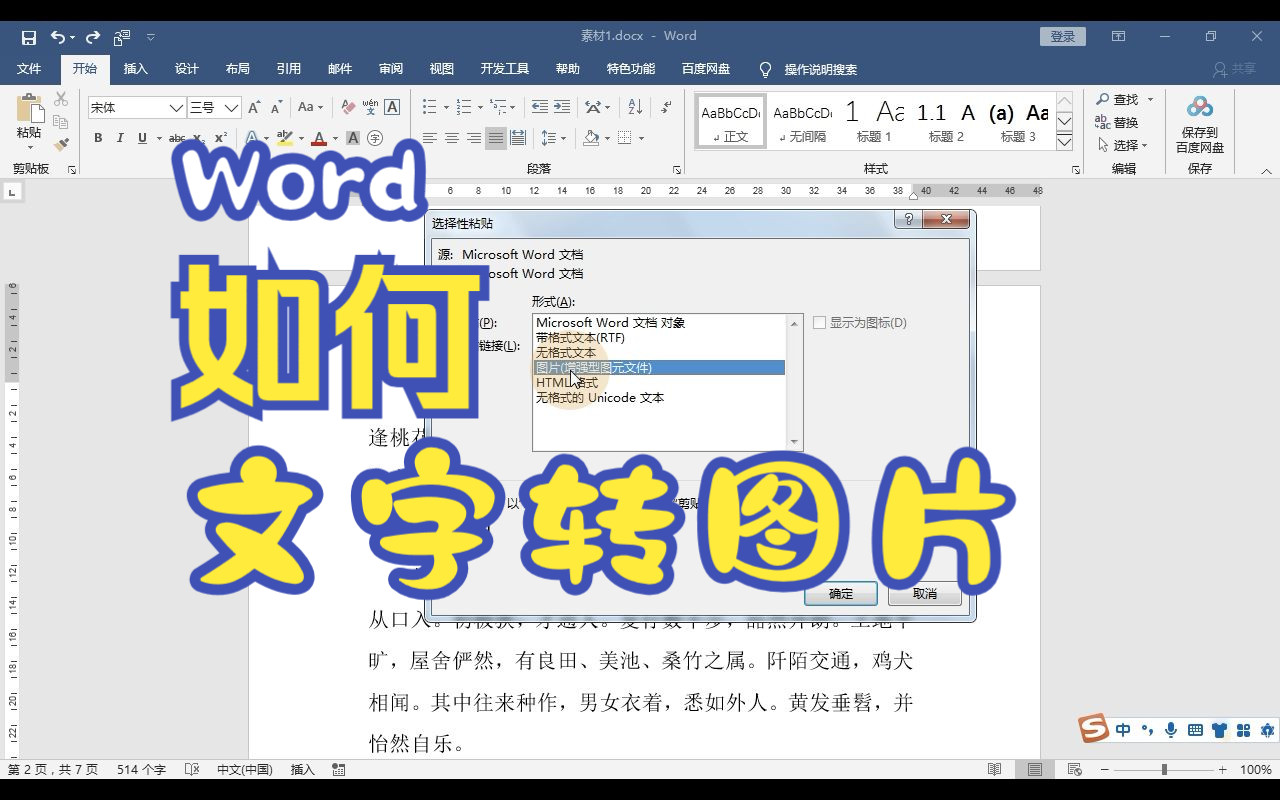Click the Copy icon in clipboard group

(x=61, y=122)
